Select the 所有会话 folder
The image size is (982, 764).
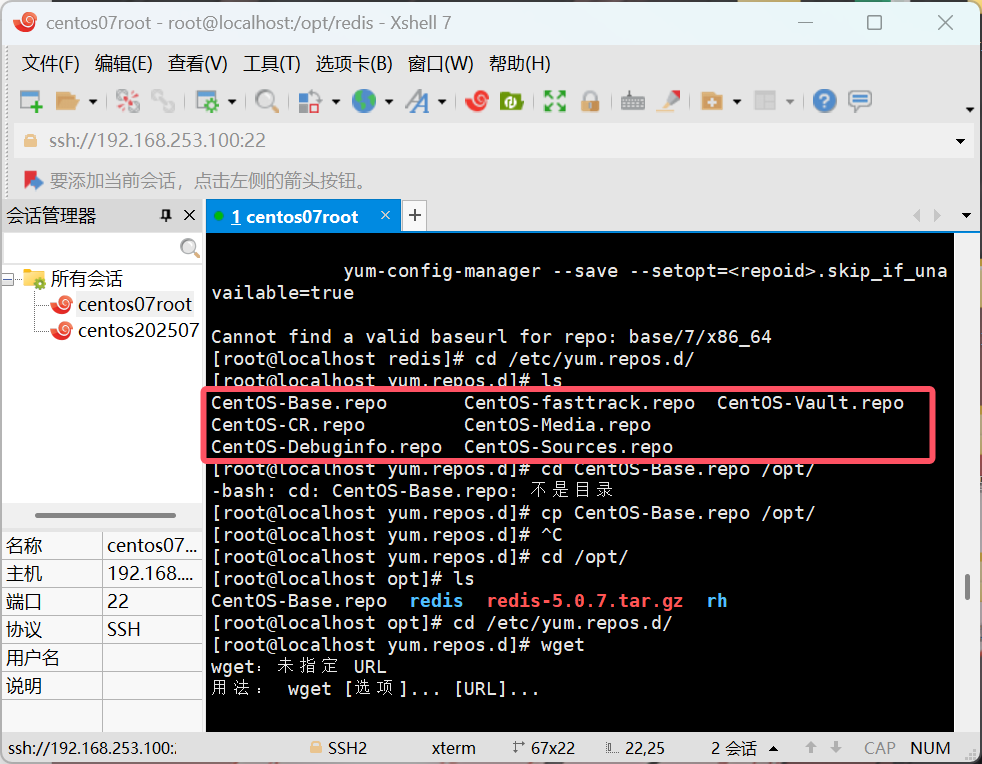(x=86, y=279)
